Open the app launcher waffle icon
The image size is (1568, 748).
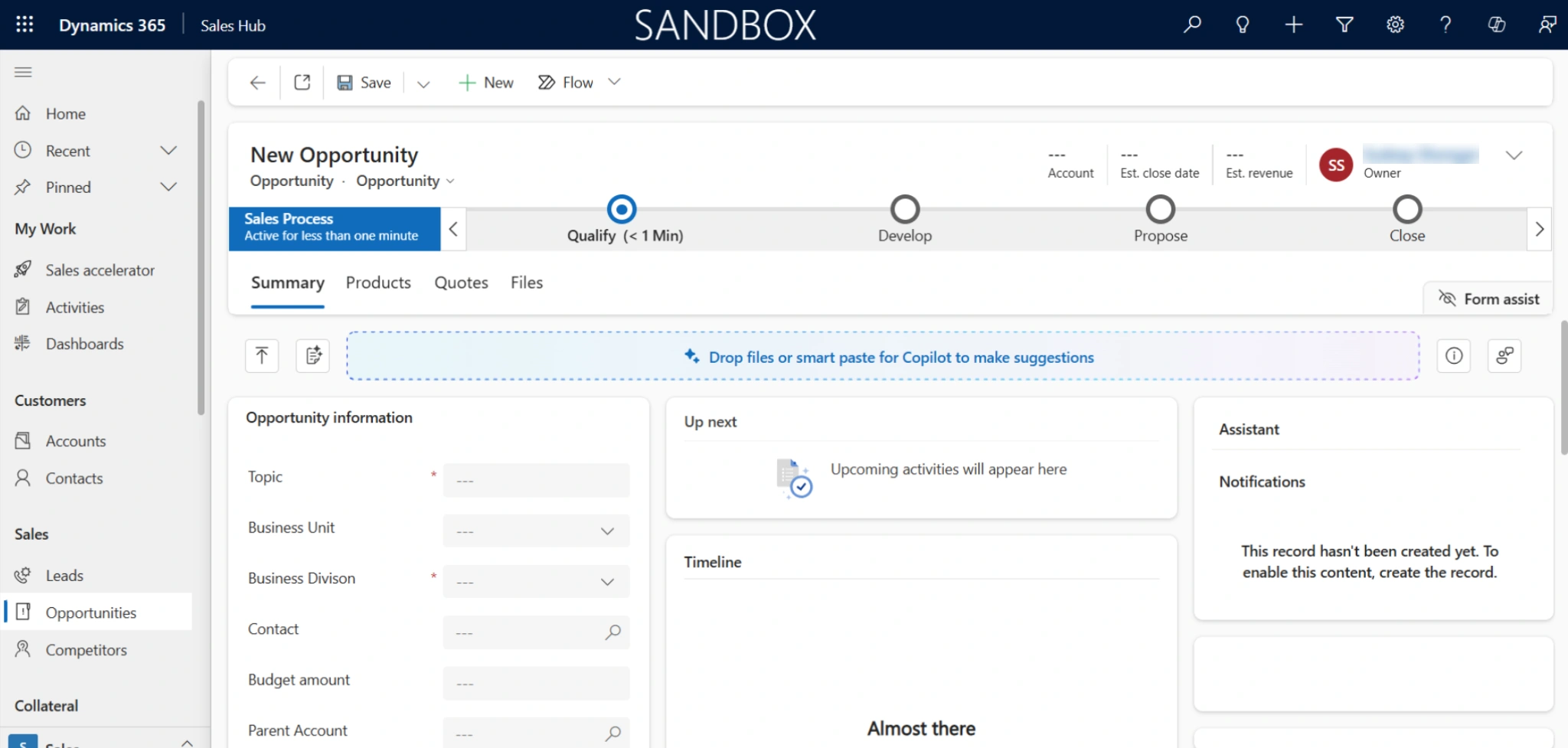point(24,24)
